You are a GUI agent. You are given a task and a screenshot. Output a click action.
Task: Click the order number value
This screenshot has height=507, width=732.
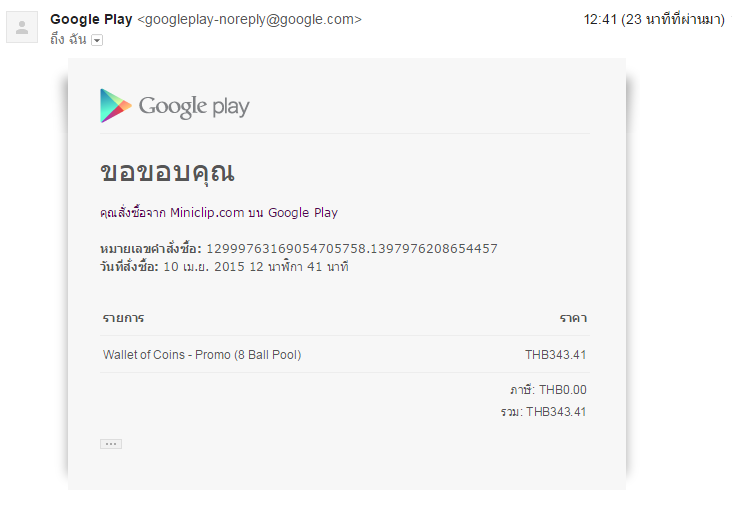pos(351,248)
